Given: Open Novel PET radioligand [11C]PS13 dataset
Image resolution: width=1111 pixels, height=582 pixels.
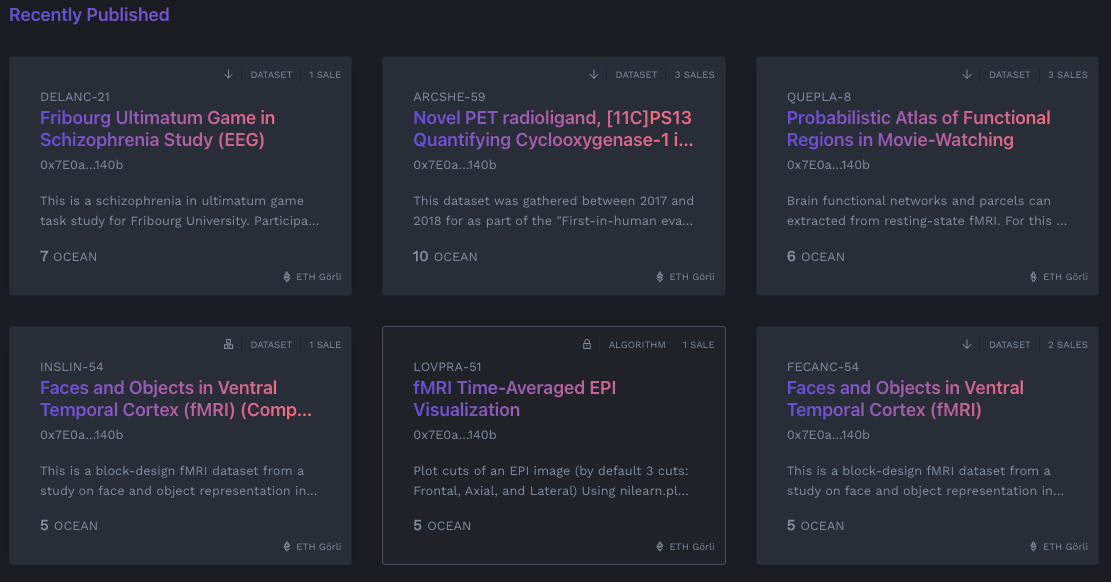Looking at the screenshot, I should (x=552, y=129).
